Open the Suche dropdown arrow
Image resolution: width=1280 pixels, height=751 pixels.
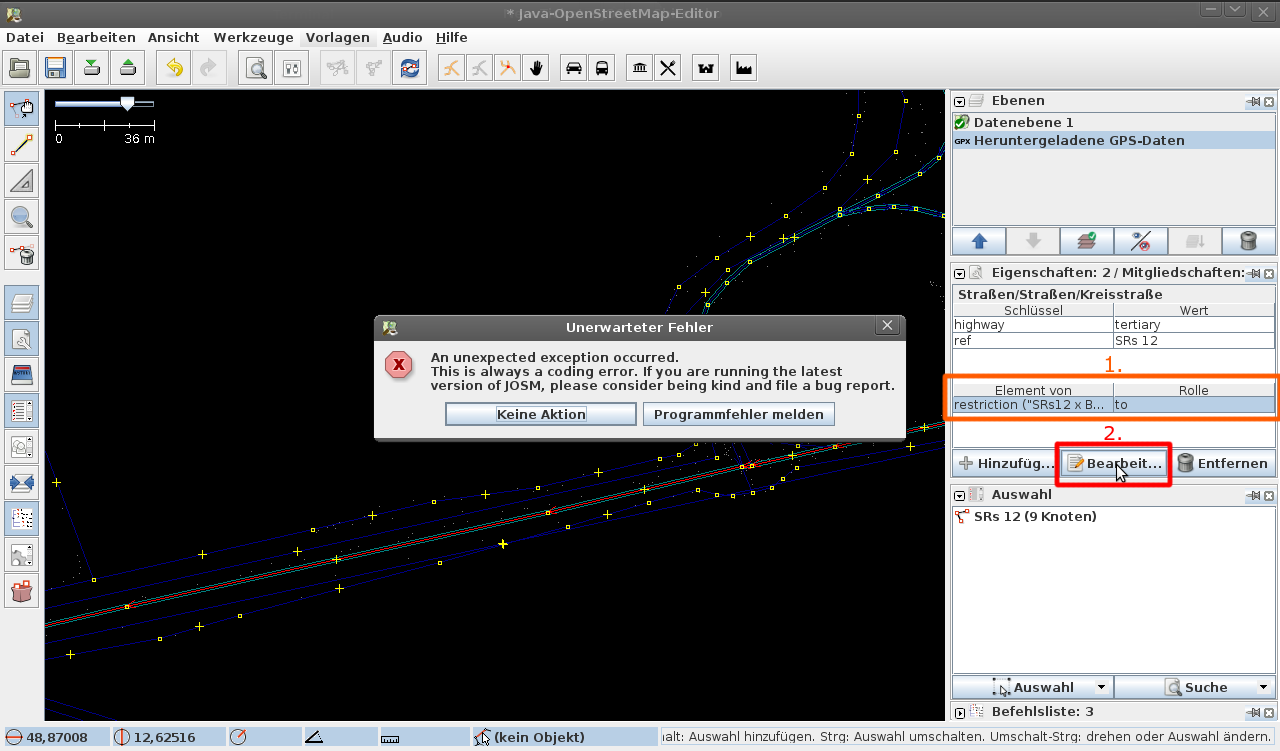click(x=1264, y=687)
